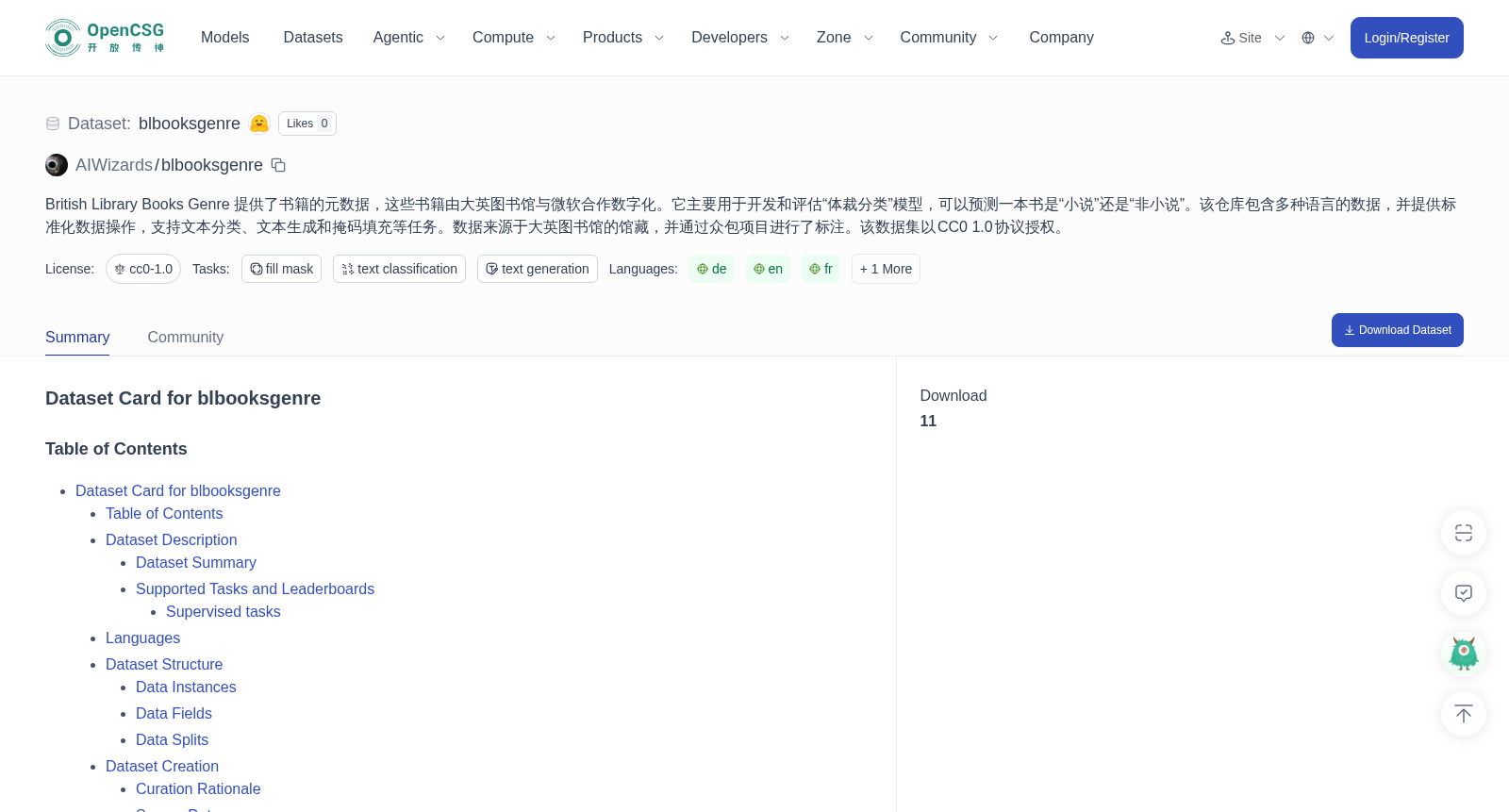Expand the Community nav dropdown chevron
Image resolution: width=1509 pixels, height=812 pixels.
click(x=993, y=38)
